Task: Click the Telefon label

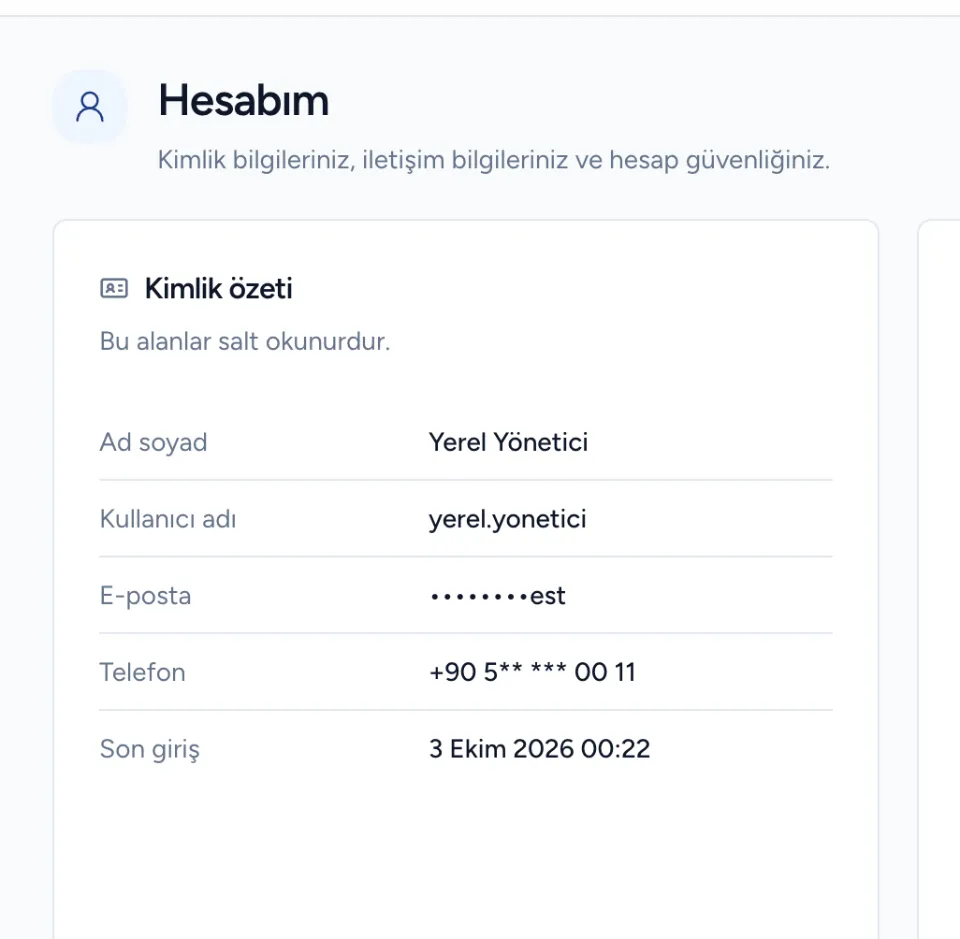Action: click(x=143, y=672)
